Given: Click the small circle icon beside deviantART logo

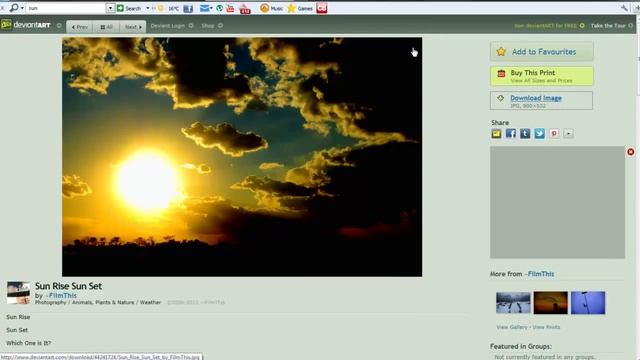Looking at the screenshot, I should click(59, 26).
